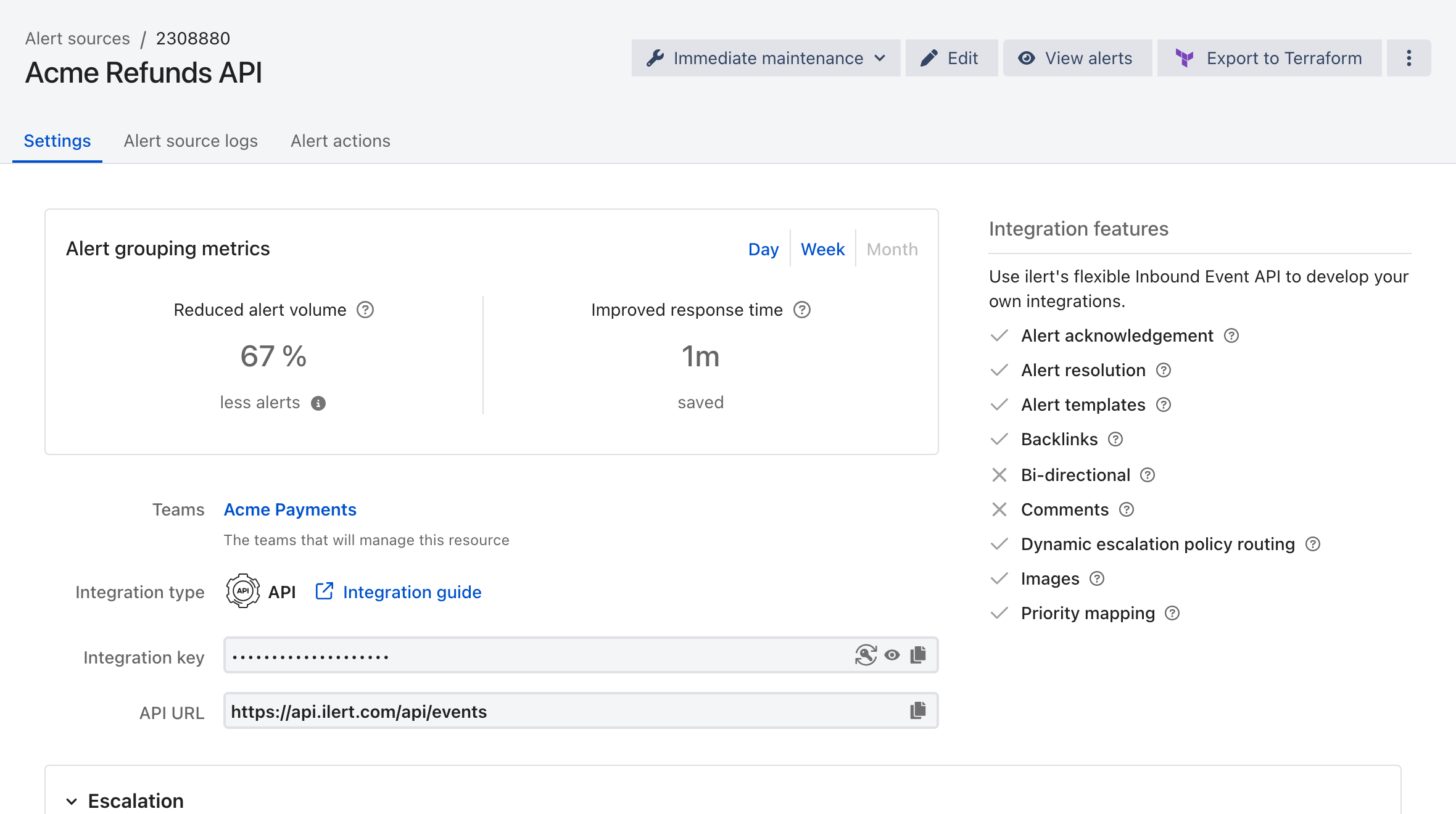The width and height of the screenshot is (1456, 814).
Task: Open the Immediate maintenance dropdown
Action: click(766, 58)
